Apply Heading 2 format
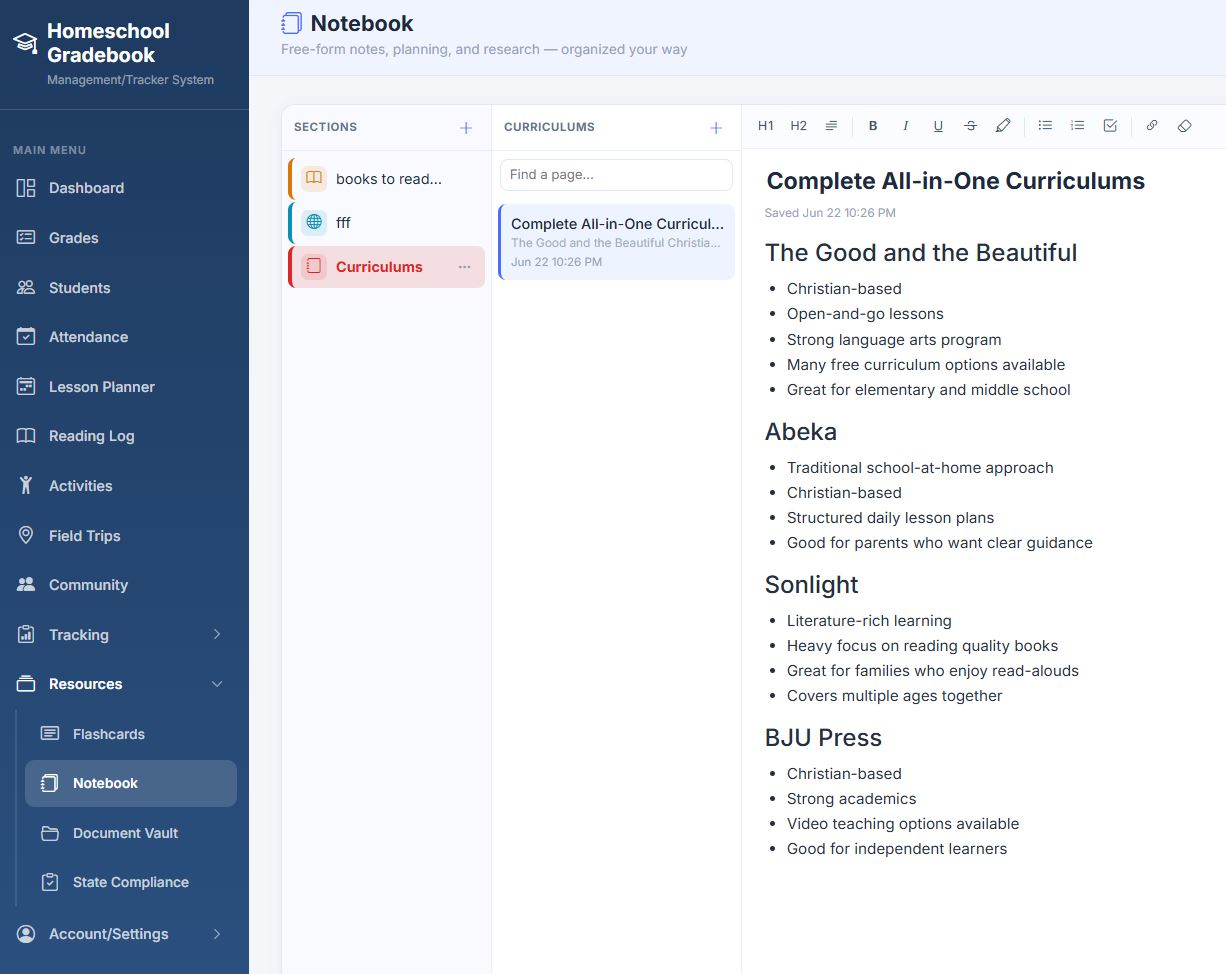The width and height of the screenshot is (1226, 974). pyautogui.click(x=798, y=126)
